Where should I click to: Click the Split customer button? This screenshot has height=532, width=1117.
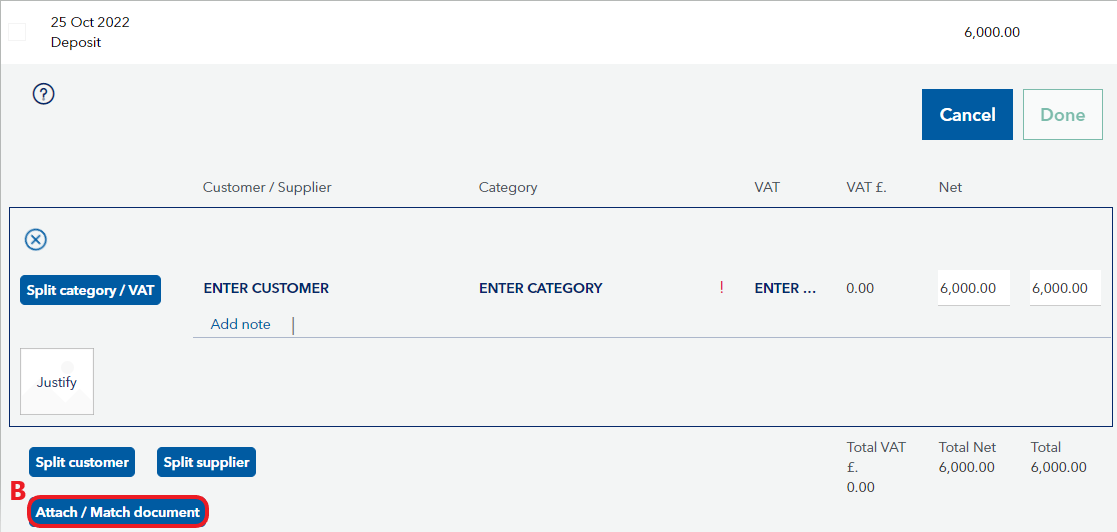point(82,462)
